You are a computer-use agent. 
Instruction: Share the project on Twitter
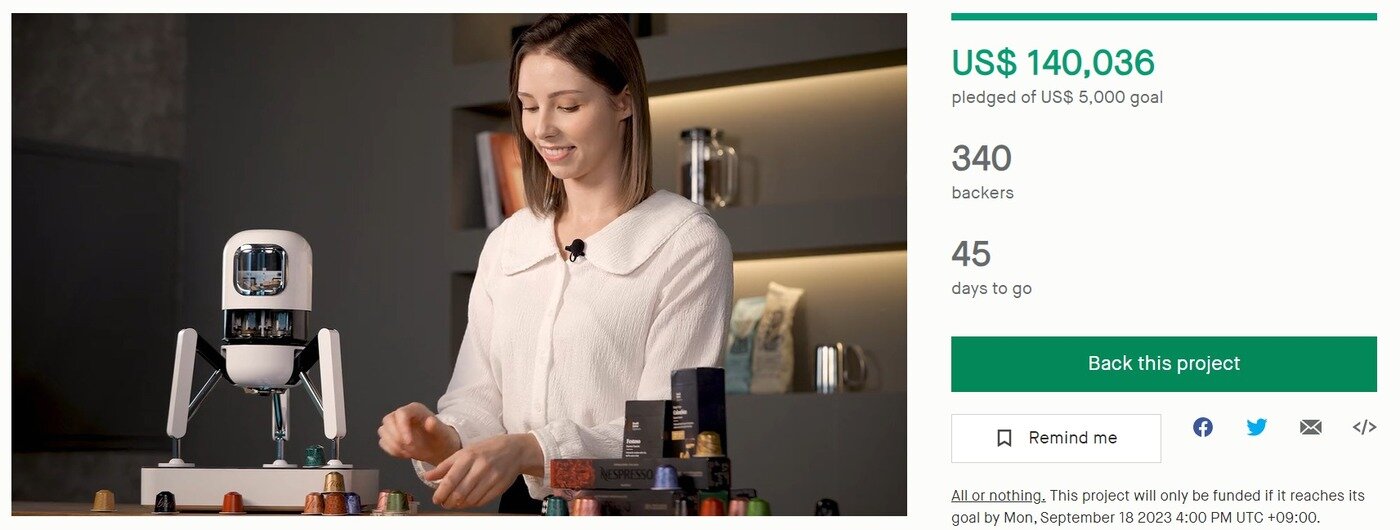[x=1257, y=427]
